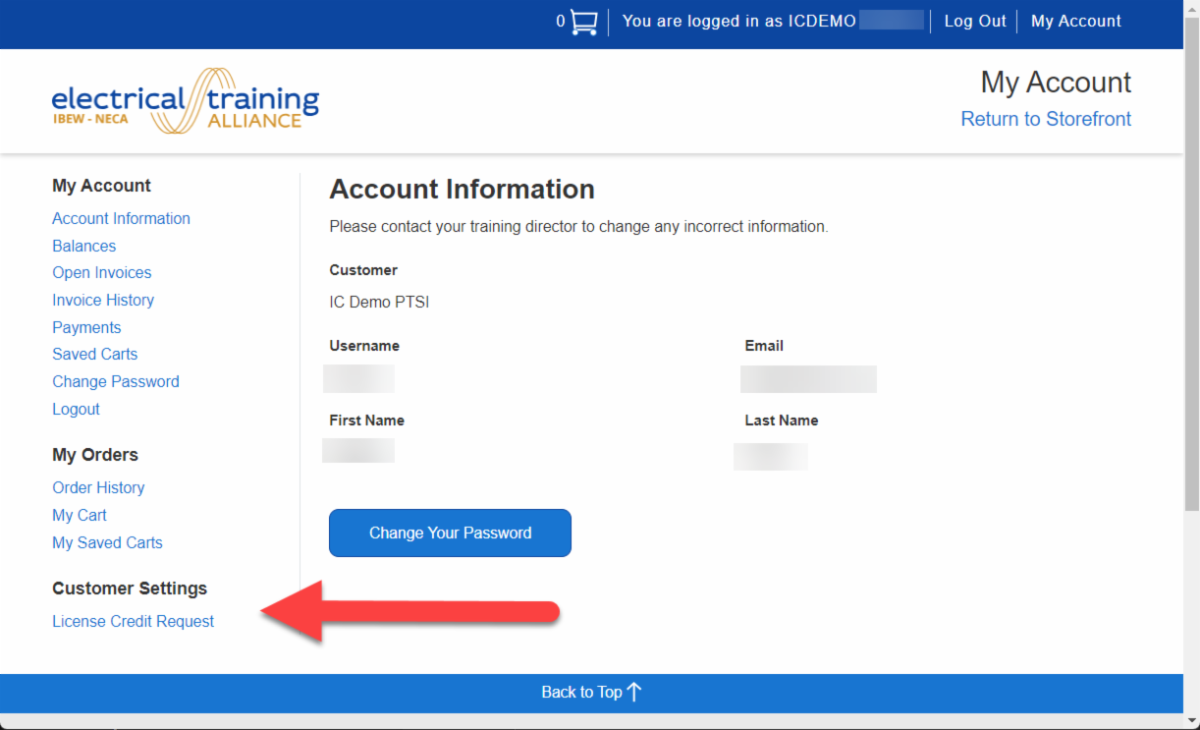Open the Open Invoices page
Viewport: 1200px width, 730px height.
click(x=101, y=272)
